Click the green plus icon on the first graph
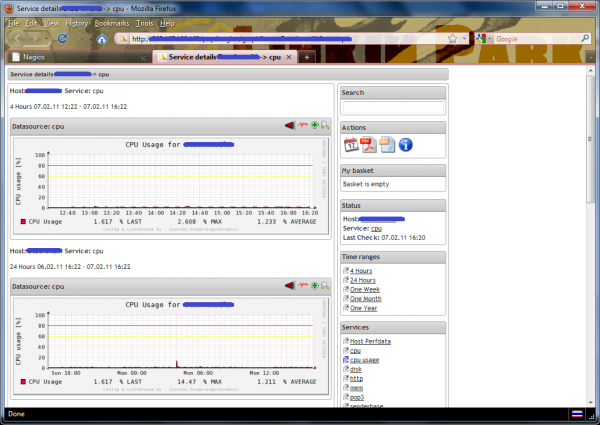The image size is (600, 425). [x=315, y=126]
